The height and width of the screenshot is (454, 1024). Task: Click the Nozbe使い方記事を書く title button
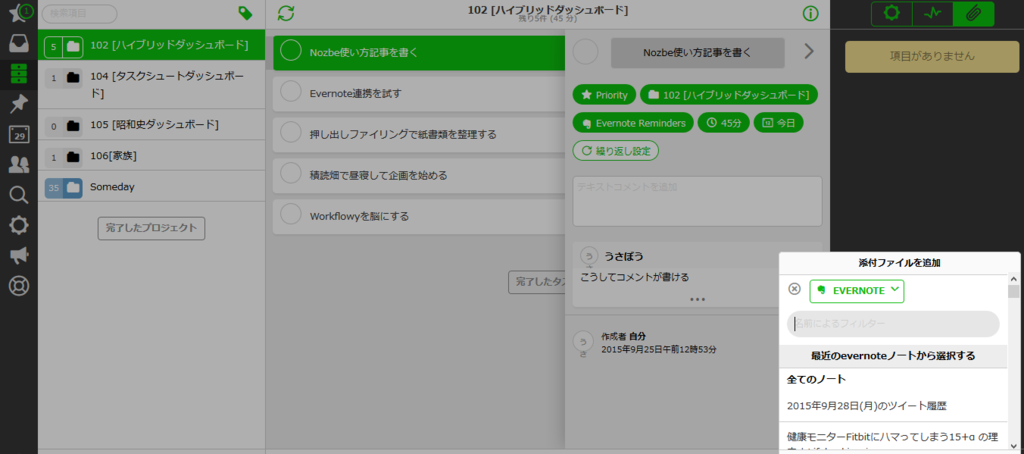click(697, 53)
